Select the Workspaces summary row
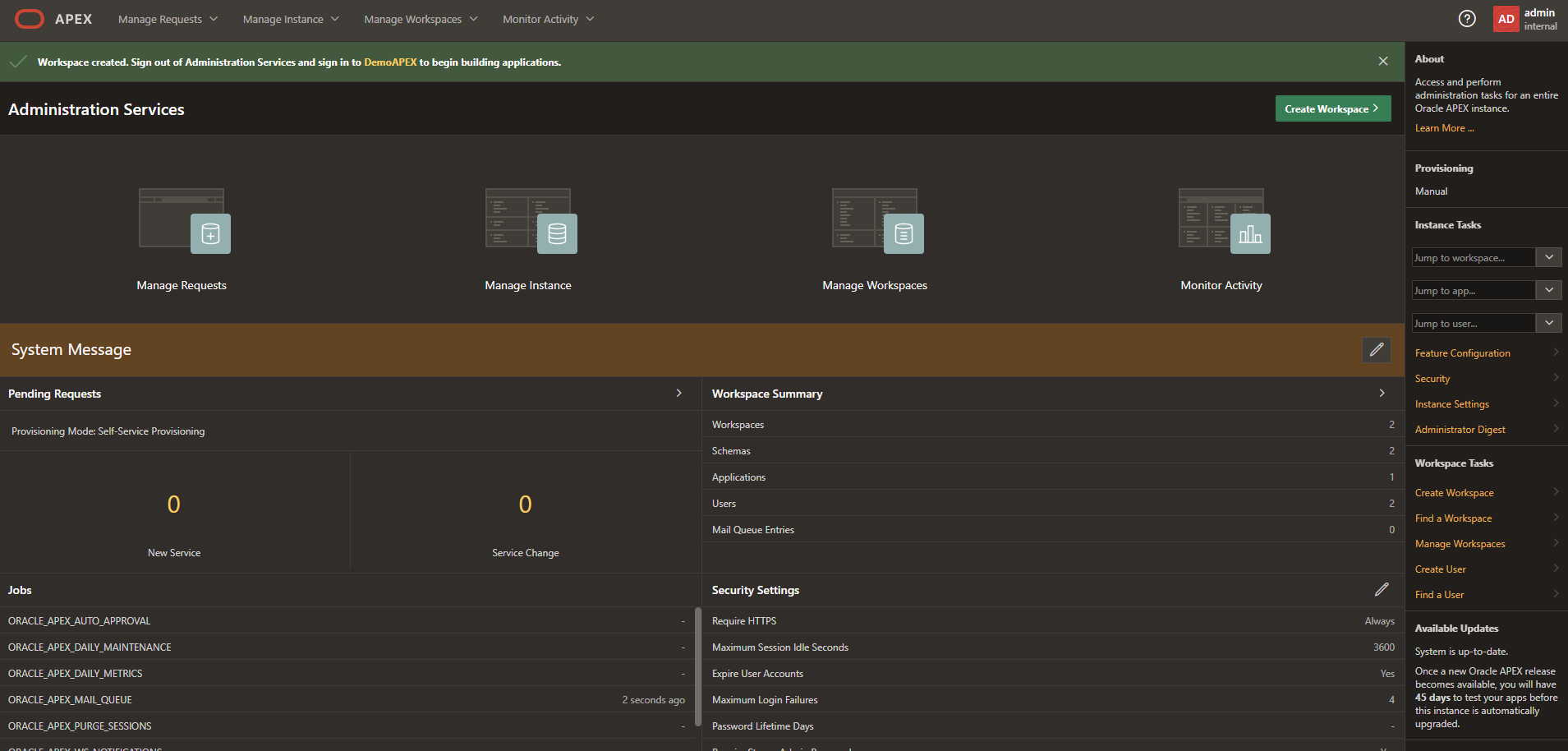The width and height of the screenshot is (1568, 751). coord(1053,425)
